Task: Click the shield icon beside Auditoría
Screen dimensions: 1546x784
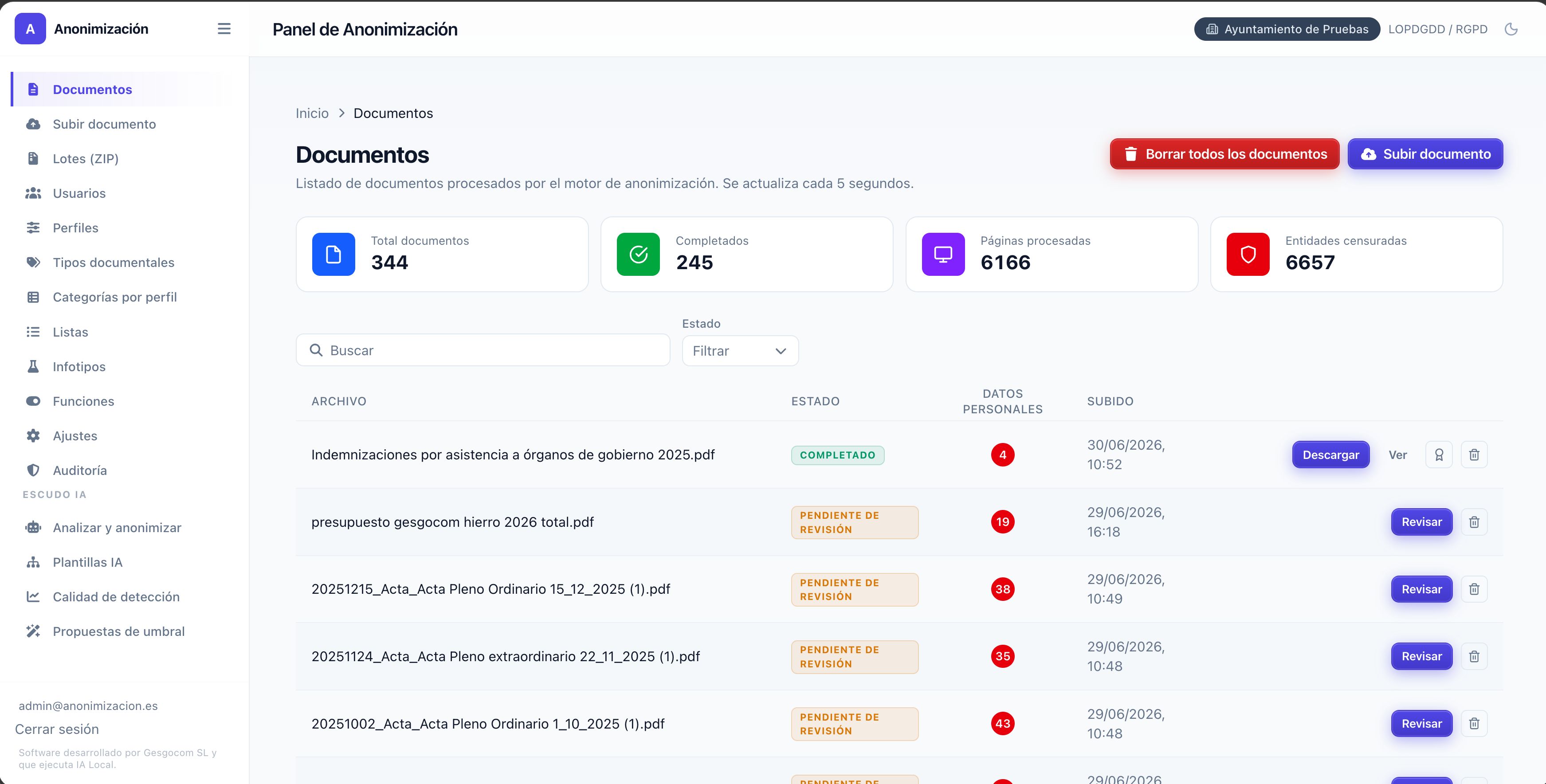Action: [33, 470]
